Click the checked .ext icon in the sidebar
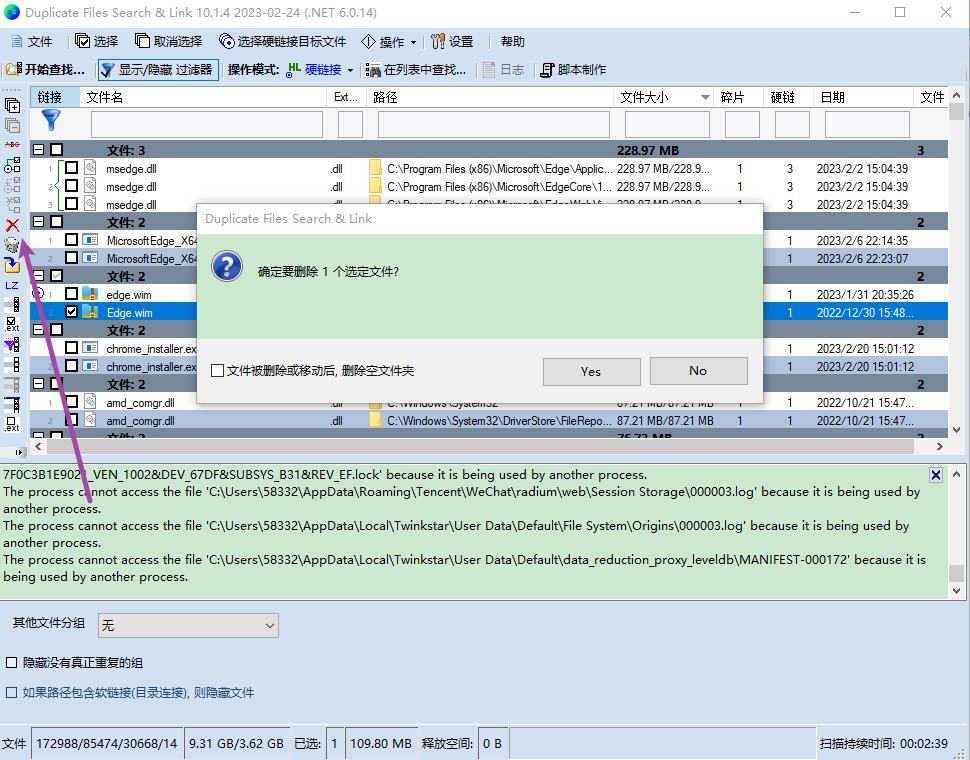Image resolution: width=970 pixels, height=760 pixels. point(12,324)
